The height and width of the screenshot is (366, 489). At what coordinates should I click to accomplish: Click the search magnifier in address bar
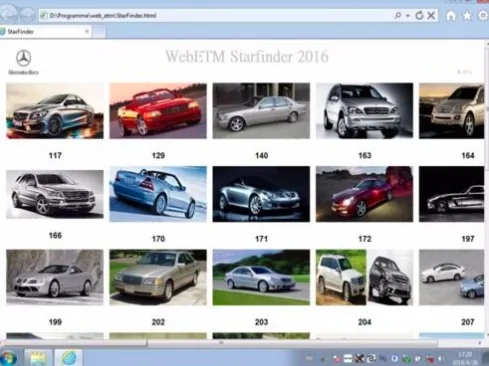pos(398,15)
